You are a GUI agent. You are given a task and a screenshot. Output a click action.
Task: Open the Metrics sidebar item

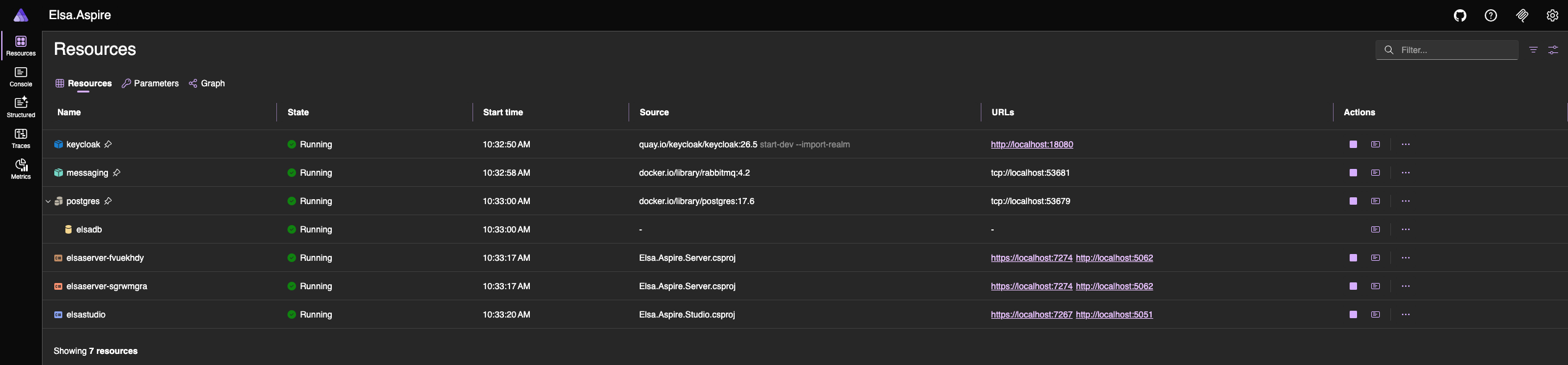[x=21, y=170]
